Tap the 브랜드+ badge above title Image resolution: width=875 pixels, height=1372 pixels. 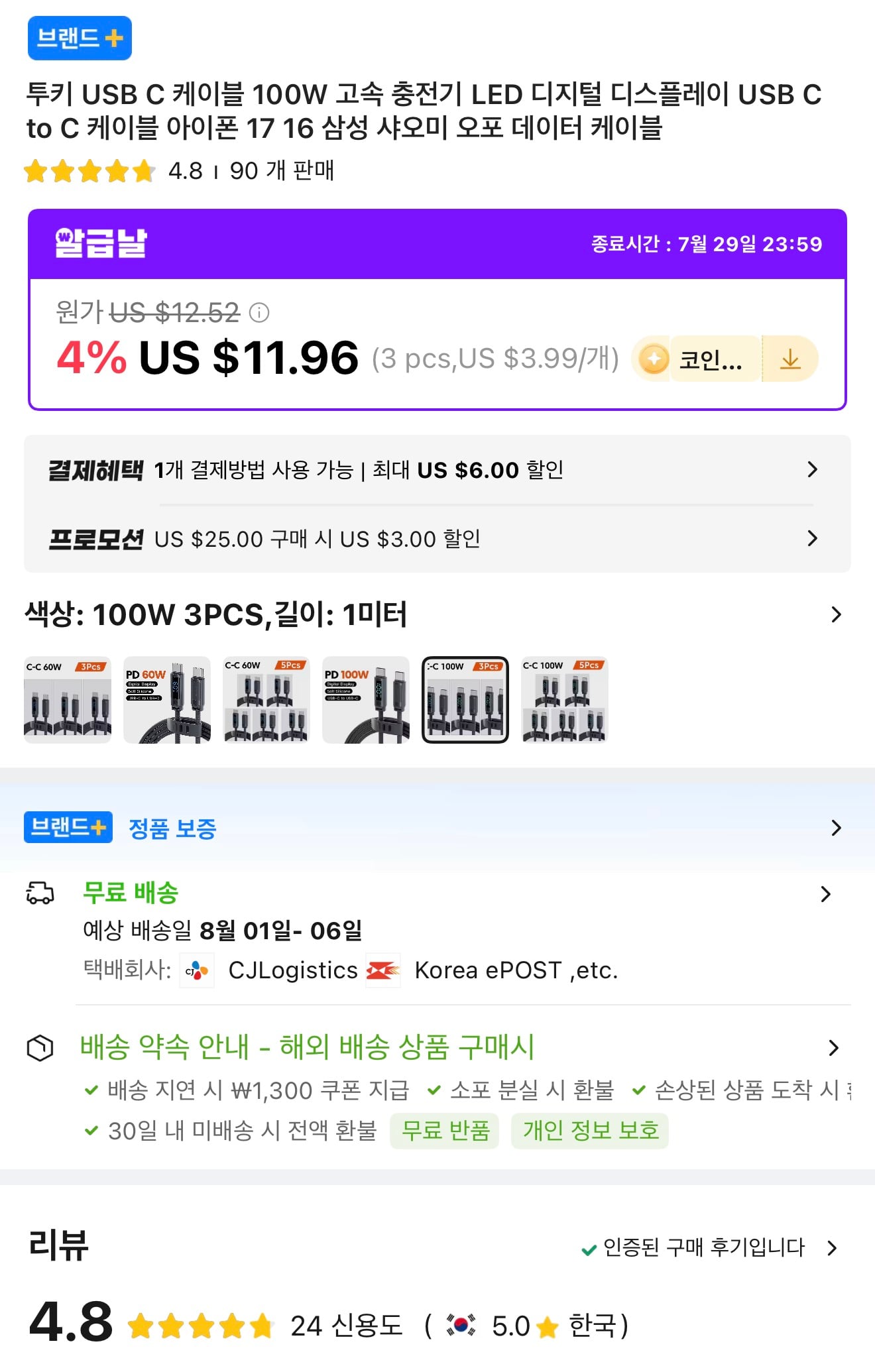point(80,38)
